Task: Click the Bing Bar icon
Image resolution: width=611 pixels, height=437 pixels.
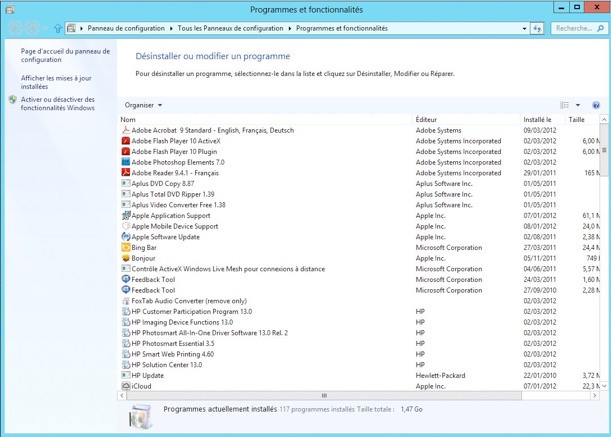Action: pos(126,248)
